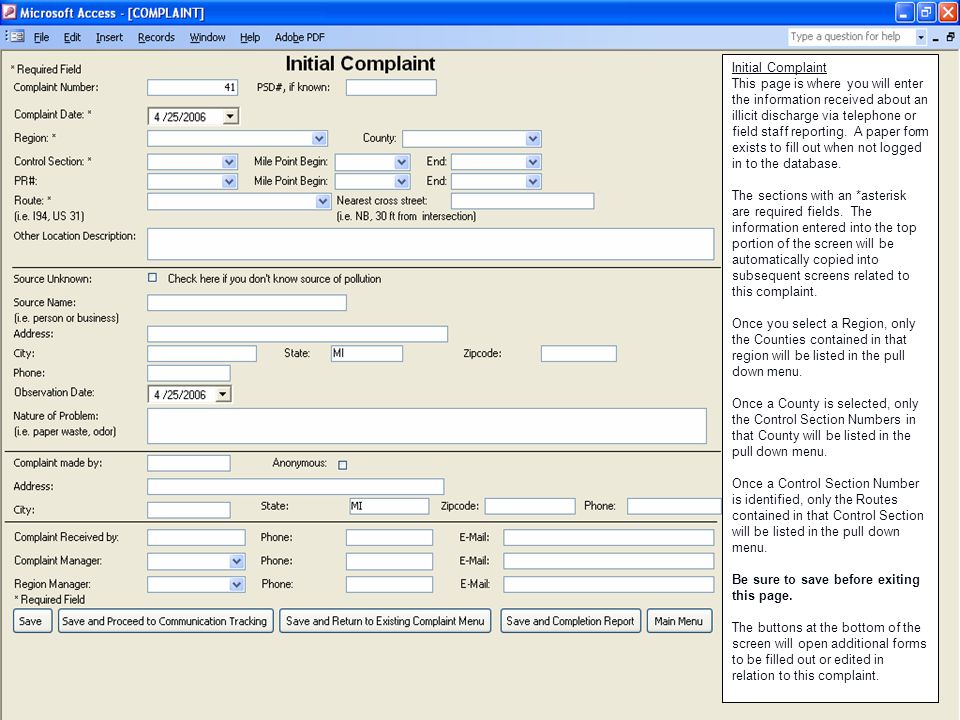Viewport: 960px width, 720px height.
Task: Open Control Section Mile Point Begin dropdown
Action: pos(402,162)
